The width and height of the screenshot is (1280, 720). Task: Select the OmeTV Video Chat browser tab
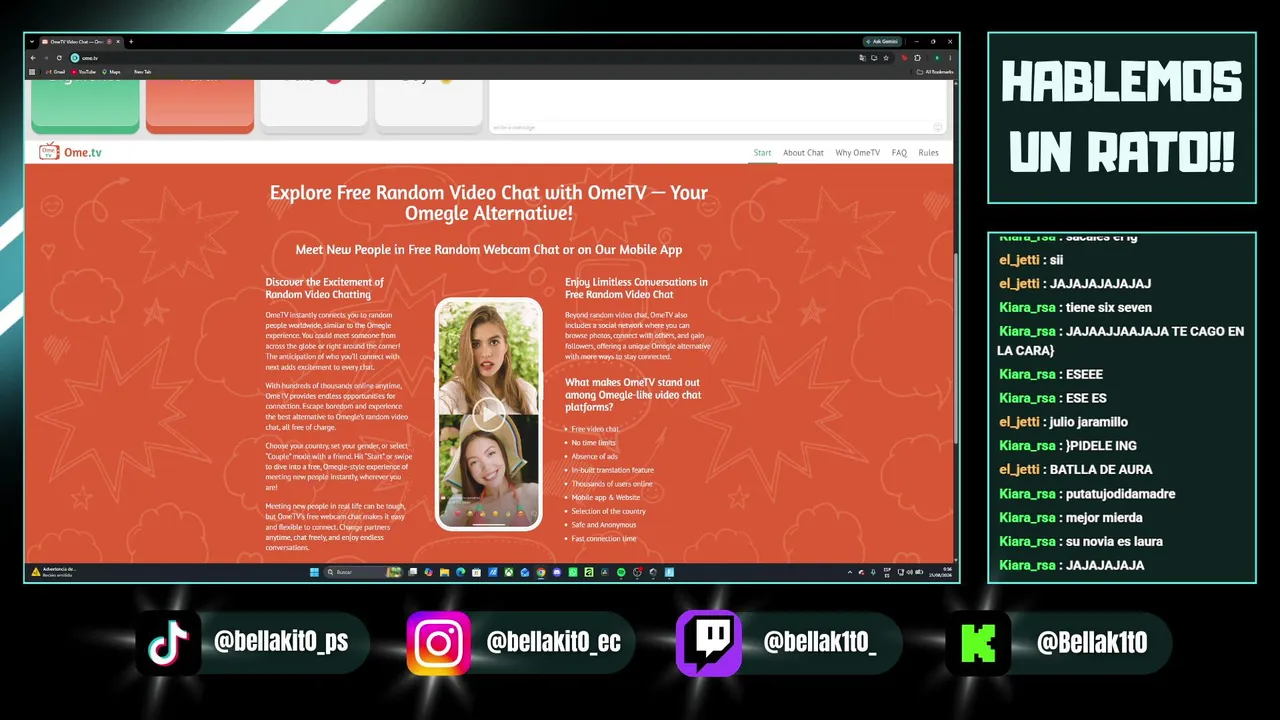pyautogui.click(x=83, y=42)
